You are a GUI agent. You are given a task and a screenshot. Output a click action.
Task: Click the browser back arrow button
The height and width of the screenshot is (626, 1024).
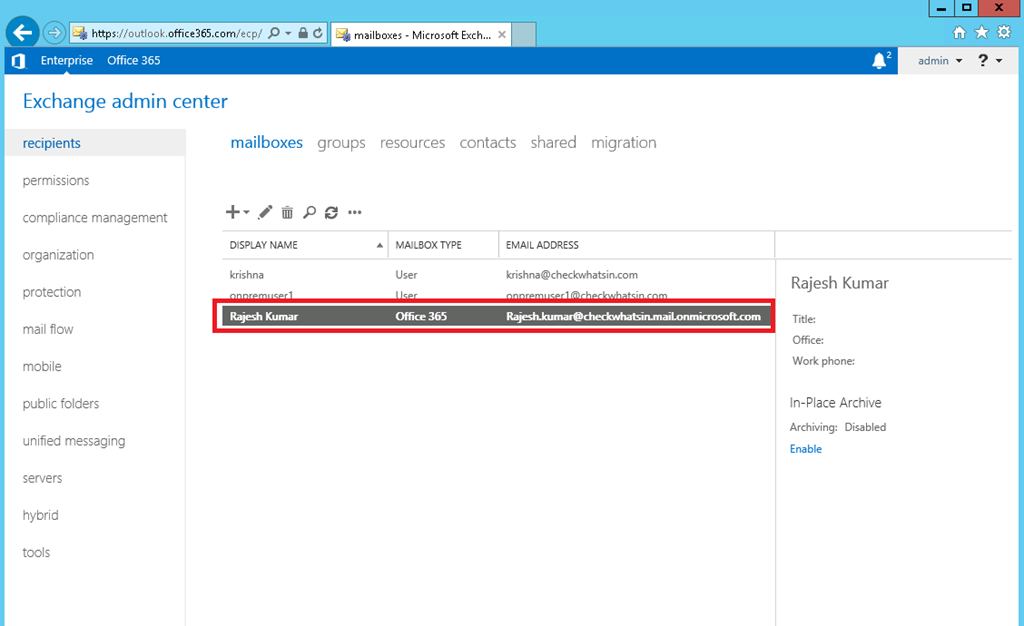point(22,32)
